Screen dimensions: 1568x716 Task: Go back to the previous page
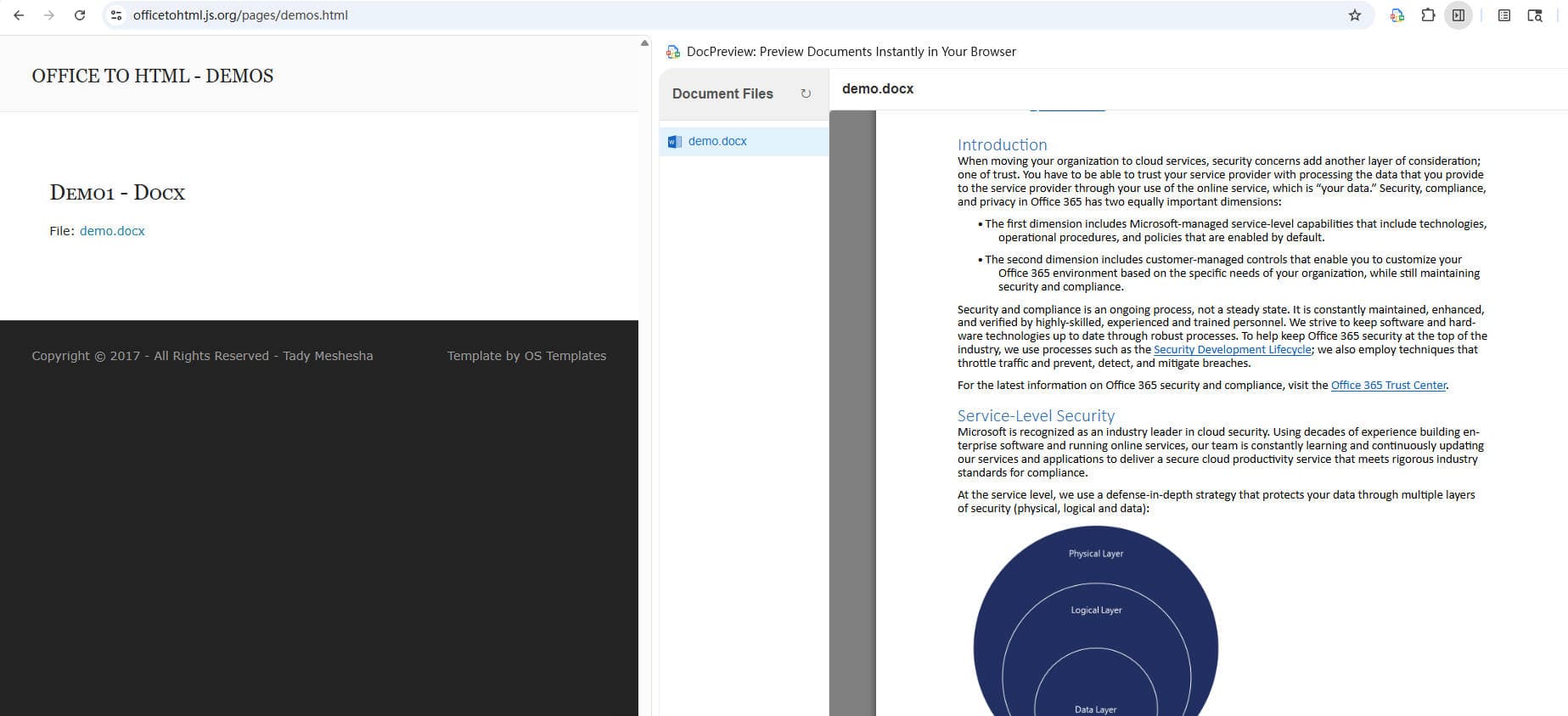coord(19,15)
